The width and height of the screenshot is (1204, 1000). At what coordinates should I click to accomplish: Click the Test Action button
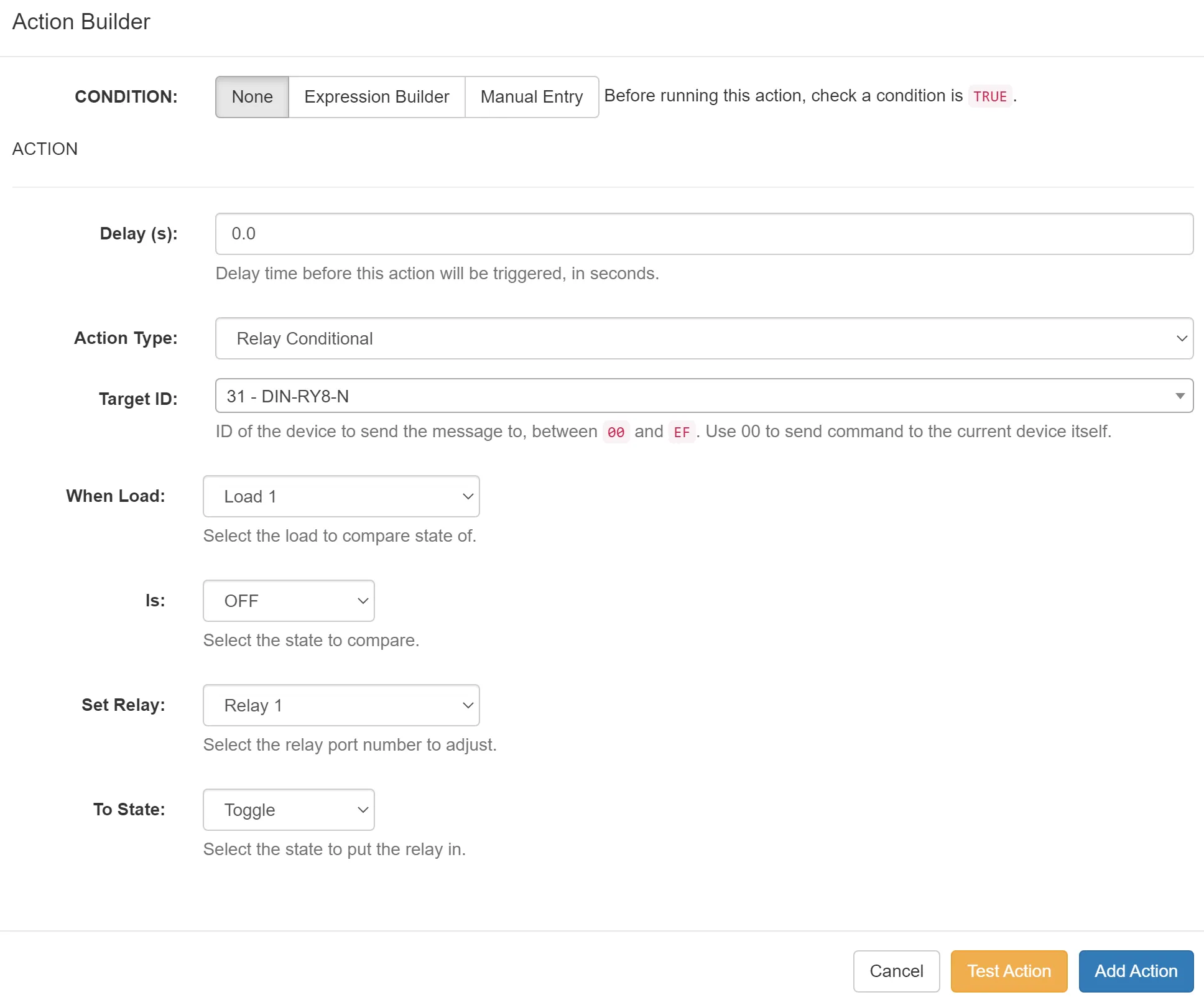point(1008,971)
